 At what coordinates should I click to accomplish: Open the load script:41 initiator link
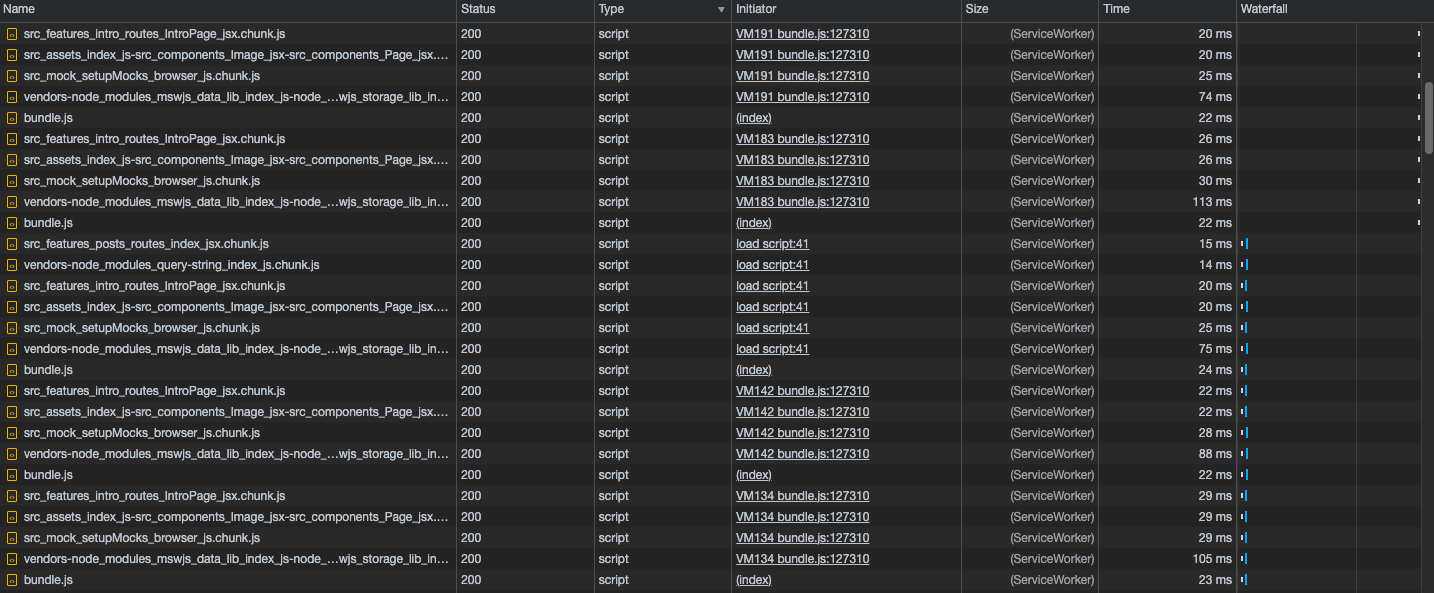772,243
